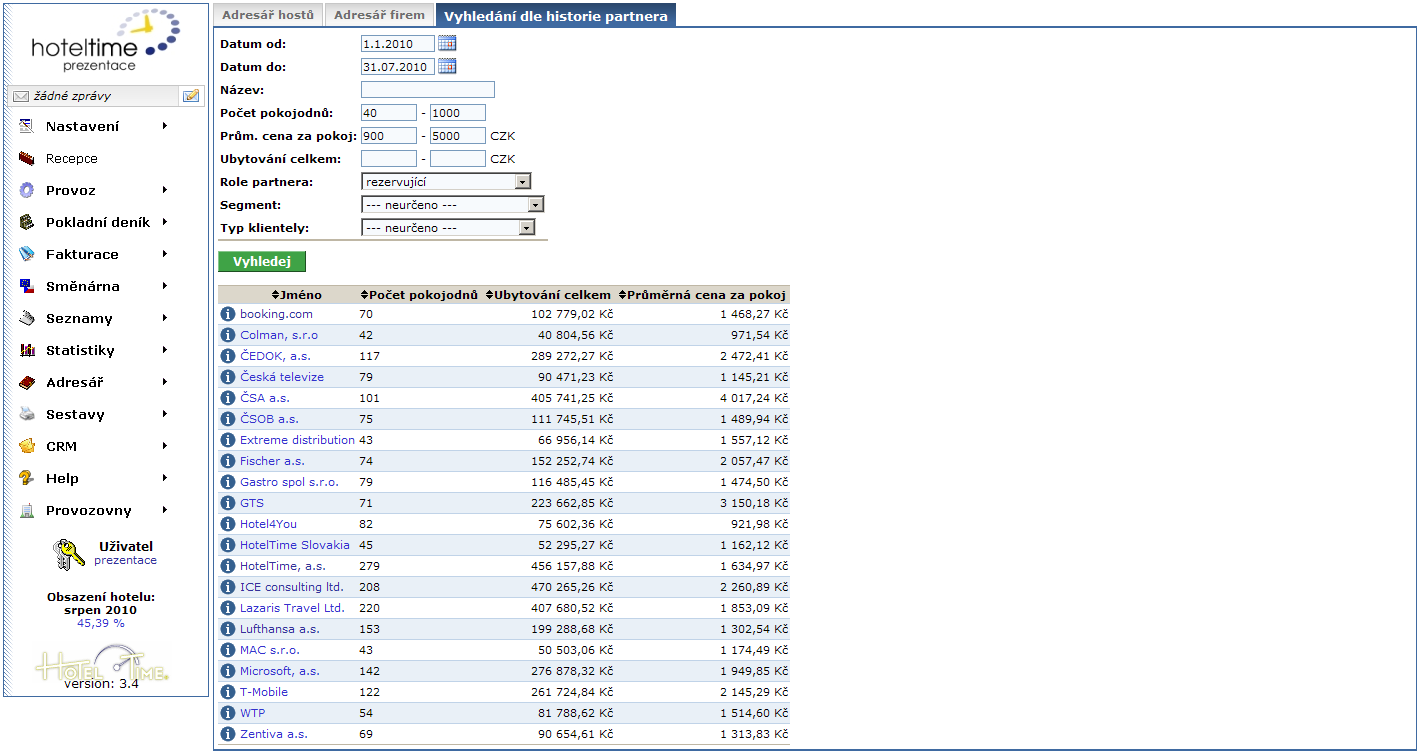1418x754 pixels.
Task: Click info icon for Hotel4You row
Action: point(228,524)
